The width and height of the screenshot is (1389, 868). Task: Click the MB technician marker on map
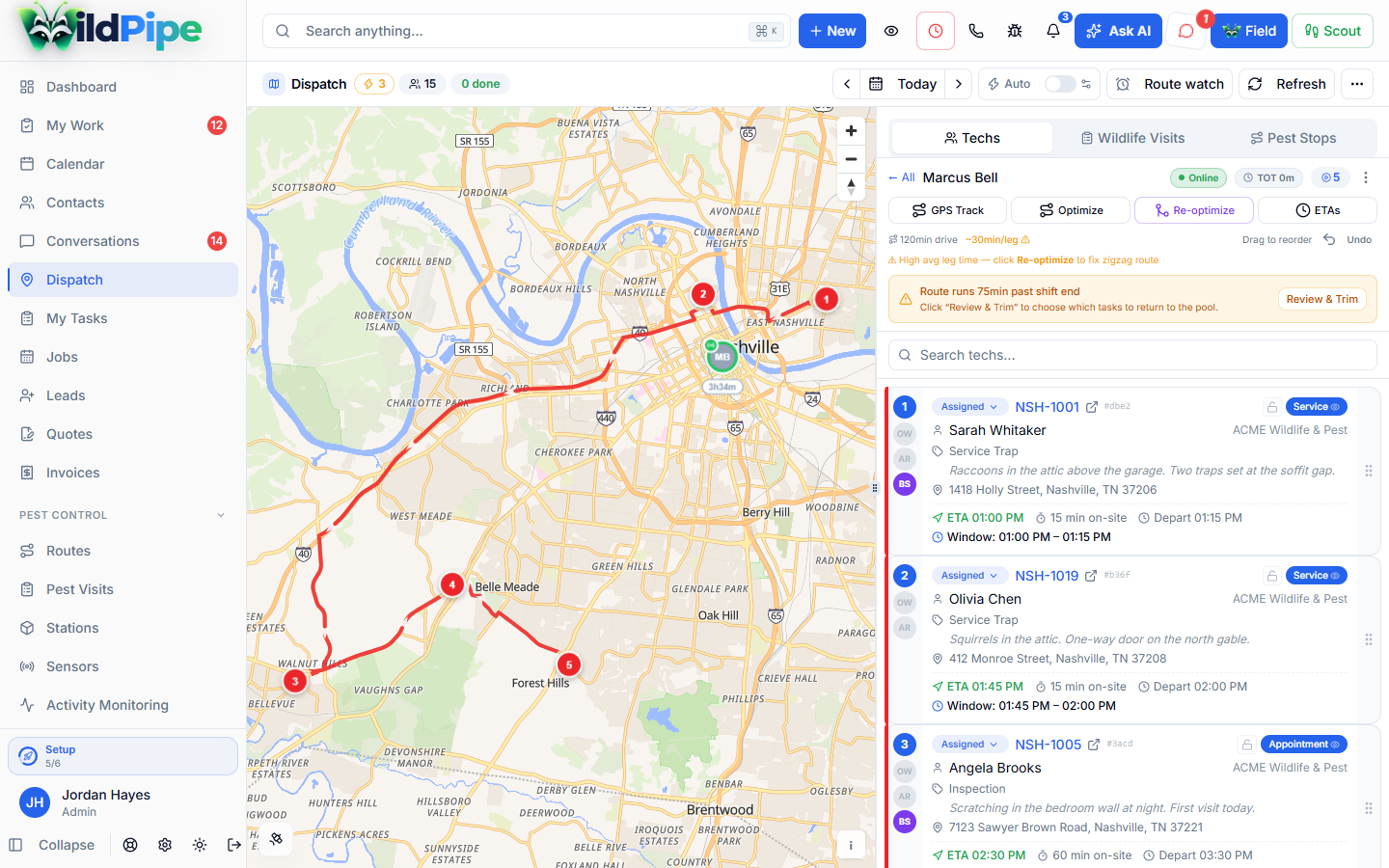tap(722, 357)
